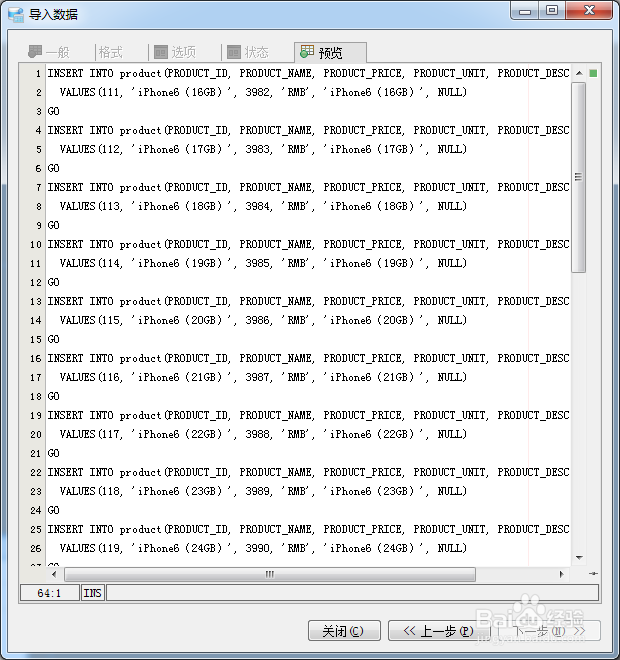Click VALUES(114 line with 3985
This screenshot has width=620, height=660.
click(263, 263)
